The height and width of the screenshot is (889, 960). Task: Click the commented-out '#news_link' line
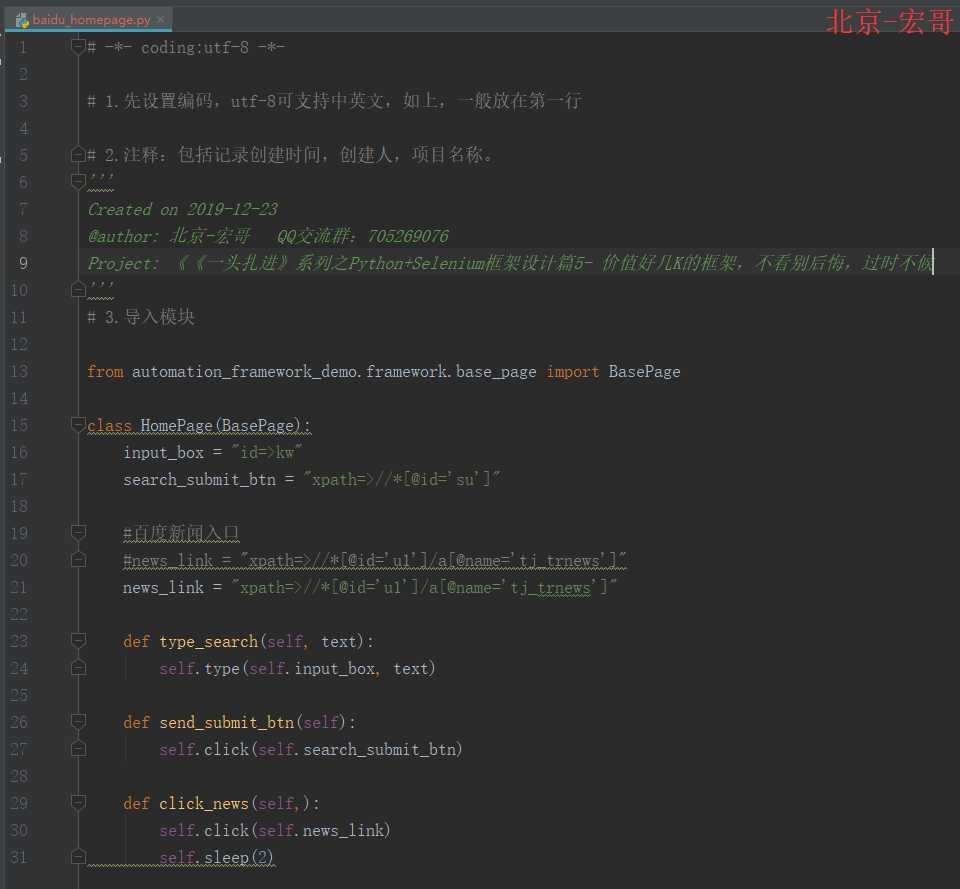[x=375, y=560]
